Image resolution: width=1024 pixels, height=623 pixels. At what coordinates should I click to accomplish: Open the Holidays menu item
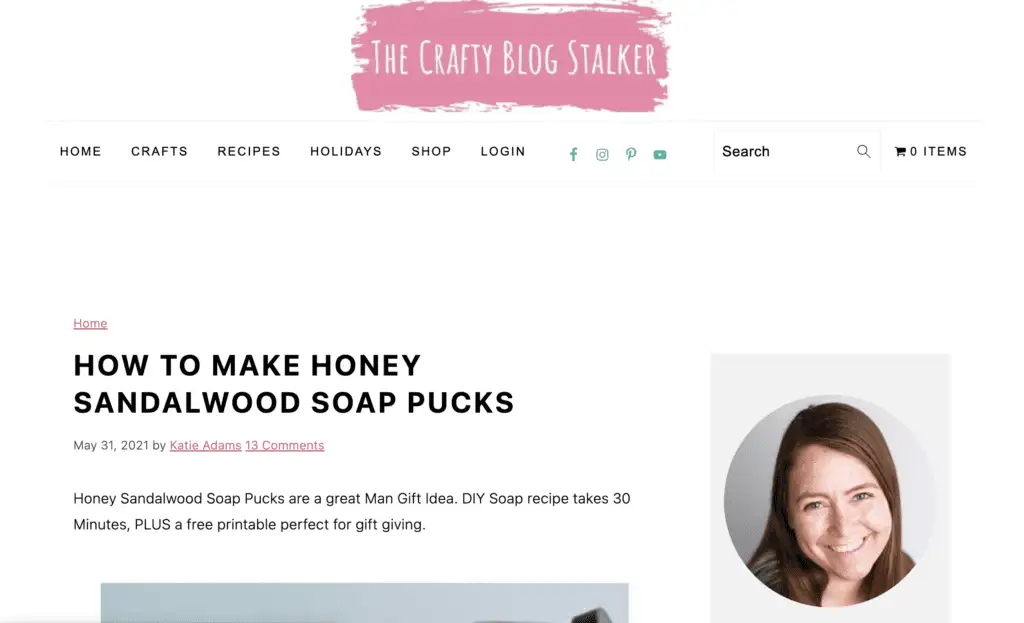pyautogui.click(x=345, y=152)
